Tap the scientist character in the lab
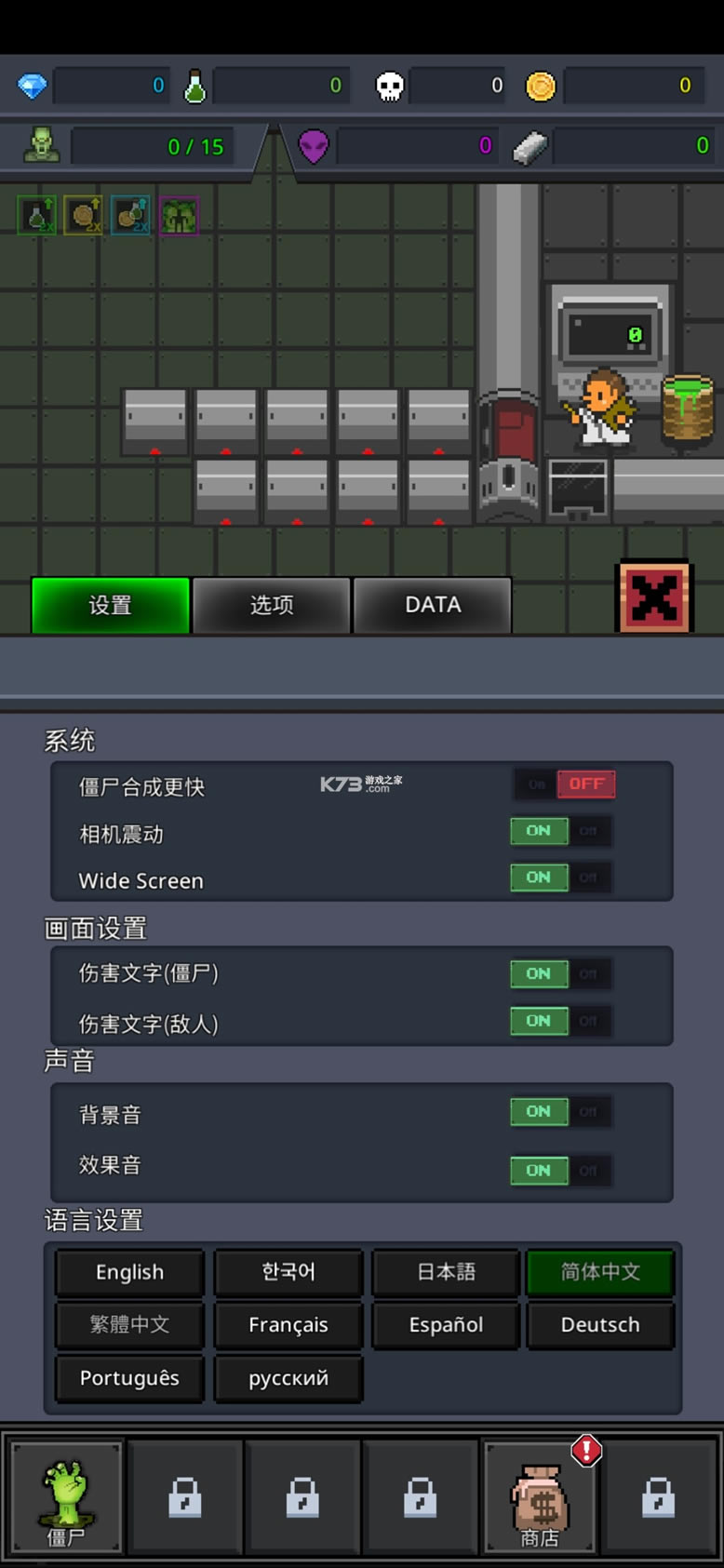 coord(602,409)
